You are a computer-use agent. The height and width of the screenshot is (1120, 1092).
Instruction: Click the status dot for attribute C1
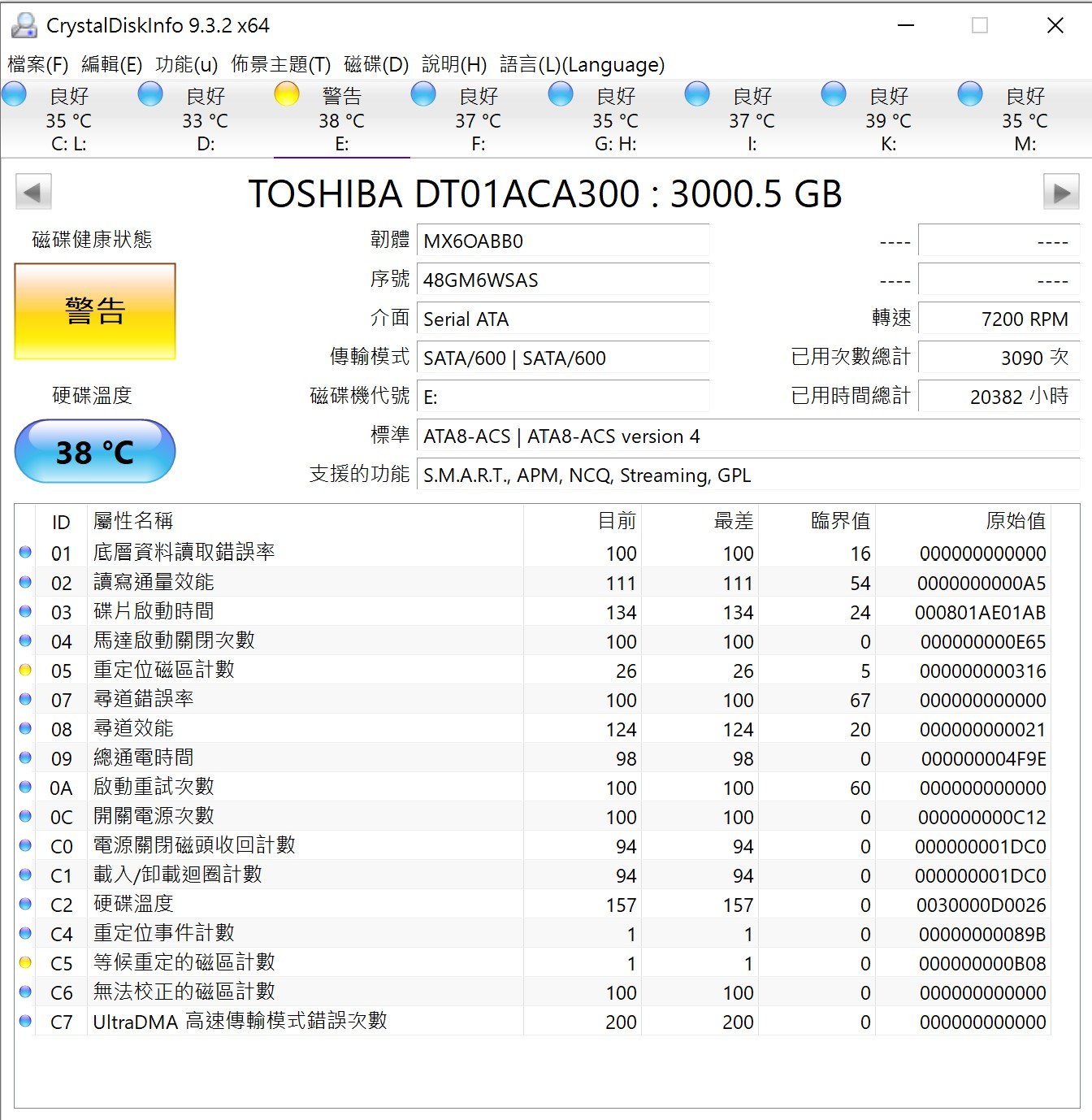(x=25, y=875)
